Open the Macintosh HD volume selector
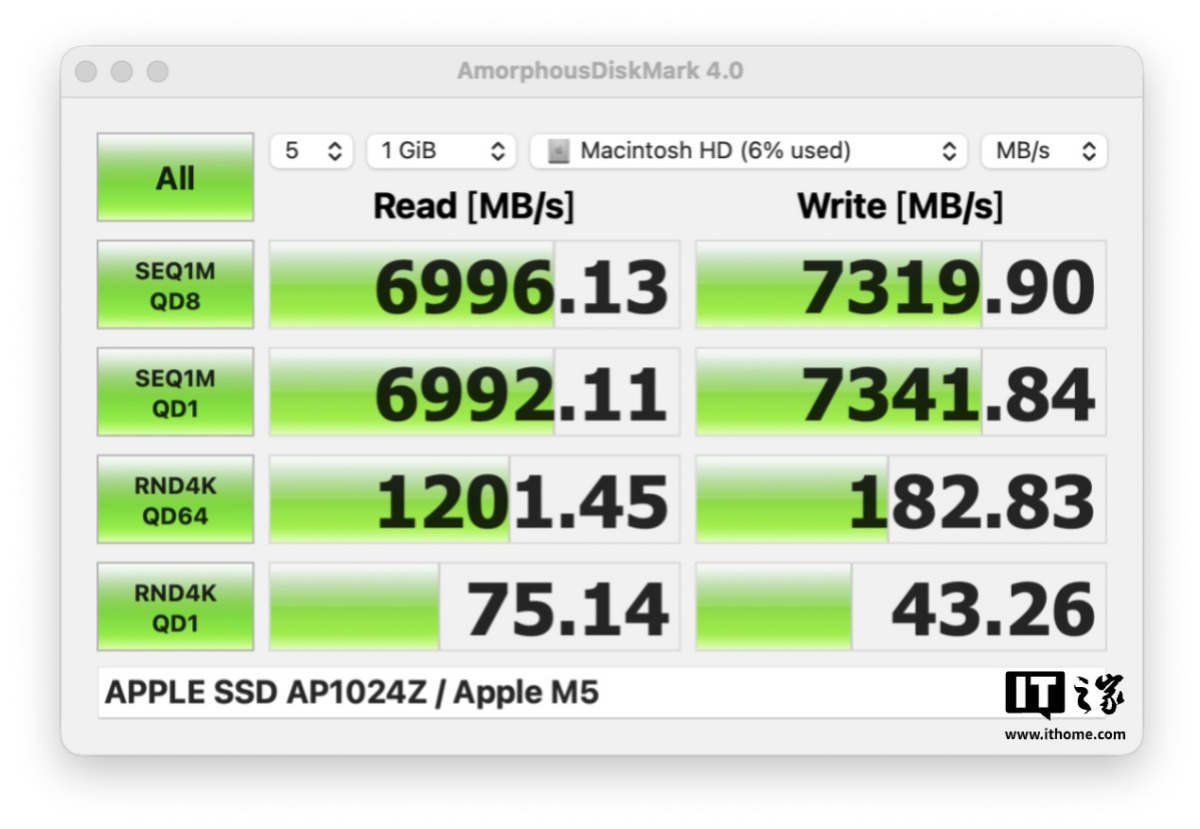Viewport: 1200px width, 829px height. click(x=748, y=151)
